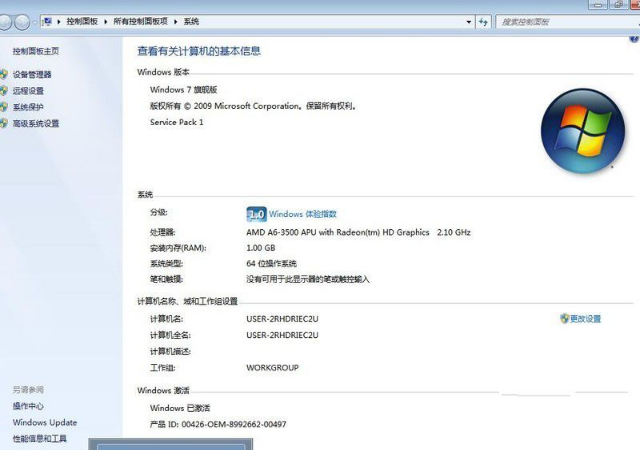Open 高级系统设置 link
641x451 pixels.
tap(36, 123)
